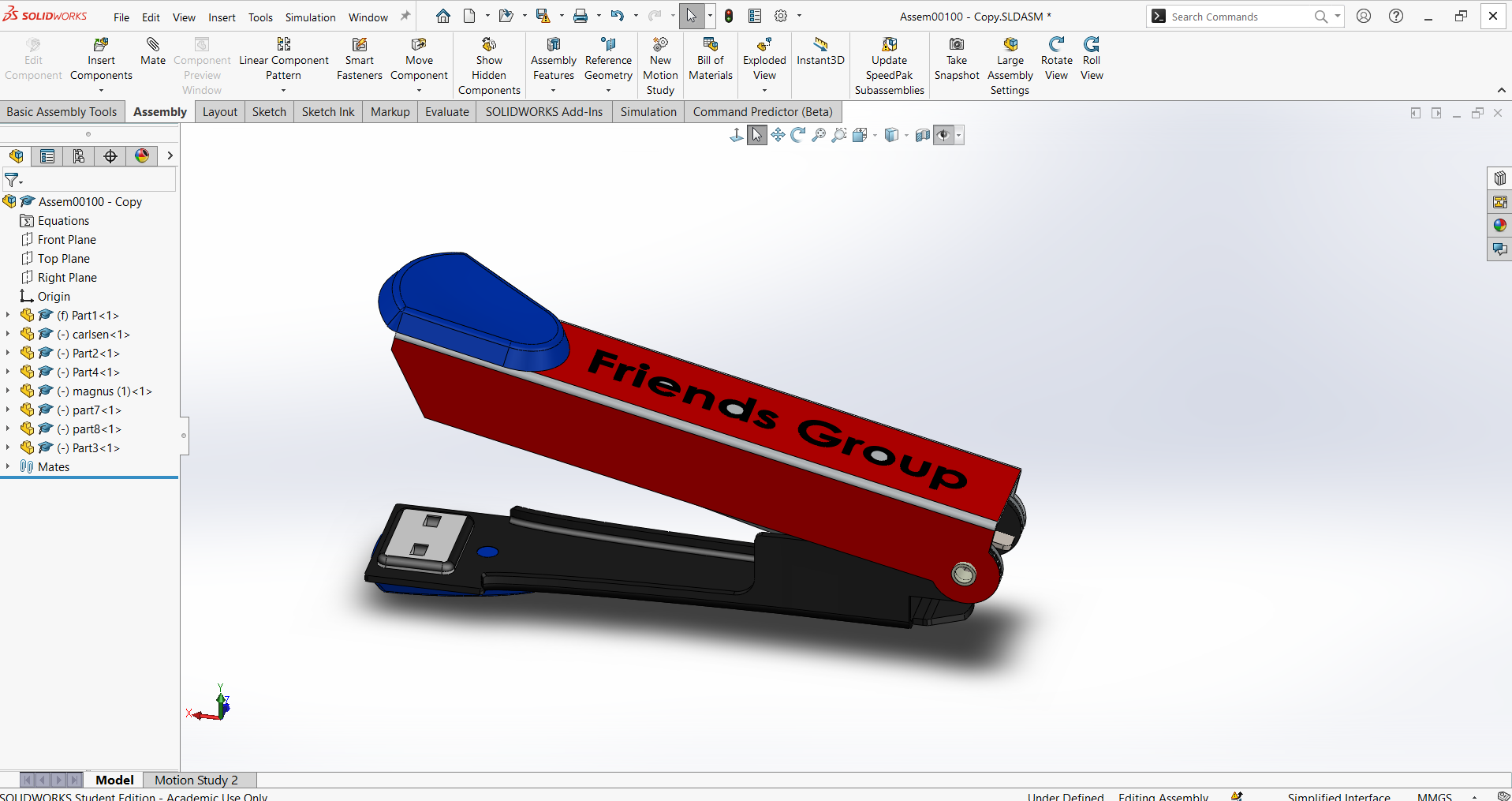The width and height of the screenshot is (1512, 801).
Task: Start a New Motion Study
Action: point(660,67)
